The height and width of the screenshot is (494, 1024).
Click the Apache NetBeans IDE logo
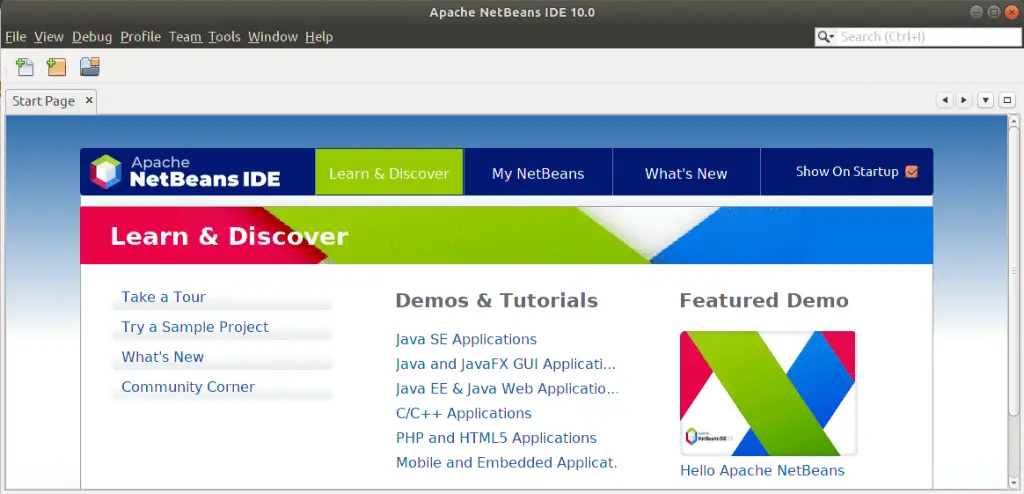point(185,172)
